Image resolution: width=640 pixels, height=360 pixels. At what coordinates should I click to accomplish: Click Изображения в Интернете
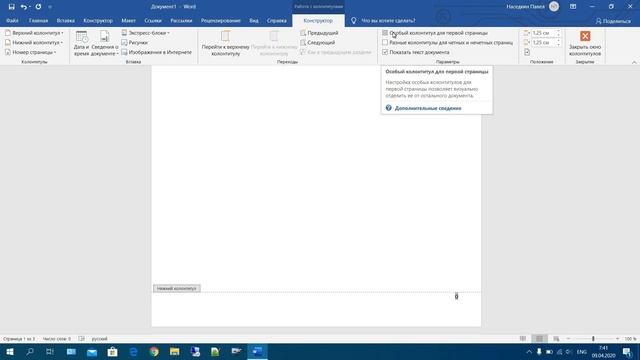click(156, 52)
